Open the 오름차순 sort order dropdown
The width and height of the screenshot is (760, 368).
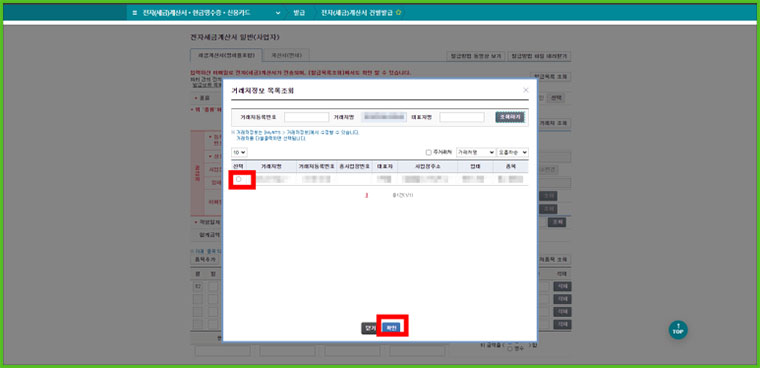(513, 152)
